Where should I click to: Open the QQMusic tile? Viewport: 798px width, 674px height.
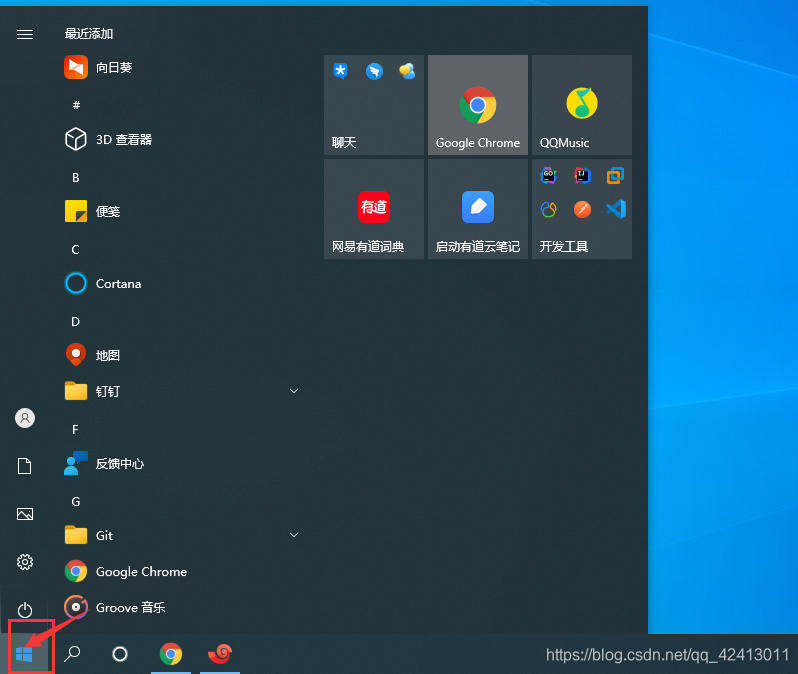pyautogui.click(x=582, y=105)
